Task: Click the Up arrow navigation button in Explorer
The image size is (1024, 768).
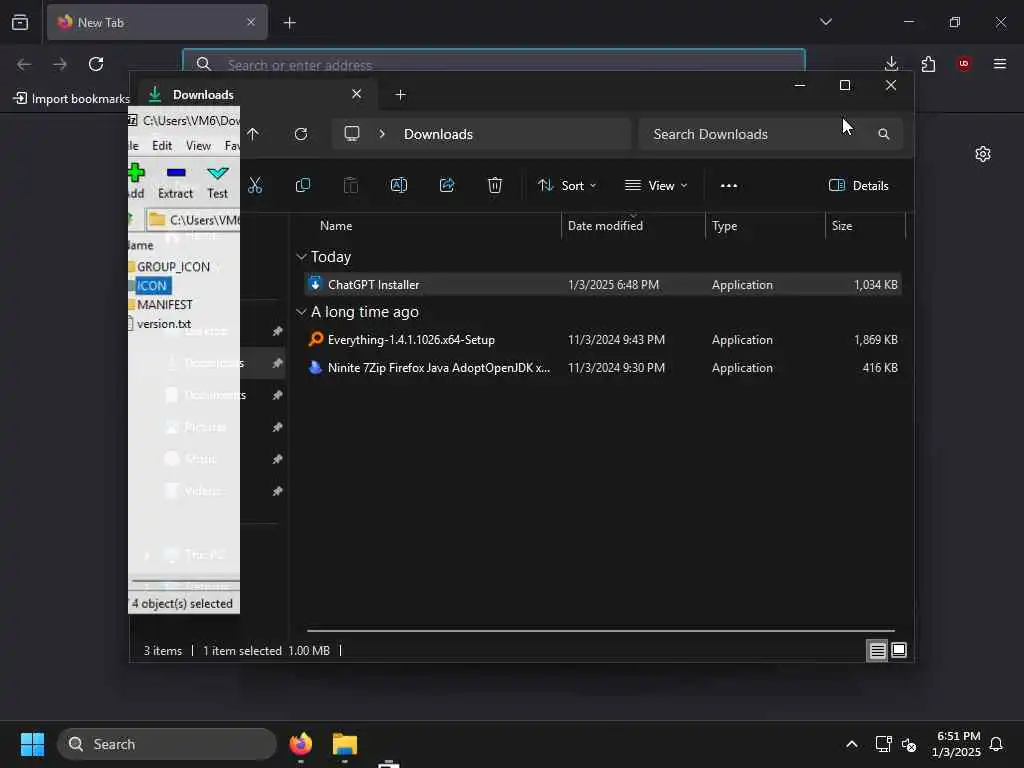Action: [253, 134]
